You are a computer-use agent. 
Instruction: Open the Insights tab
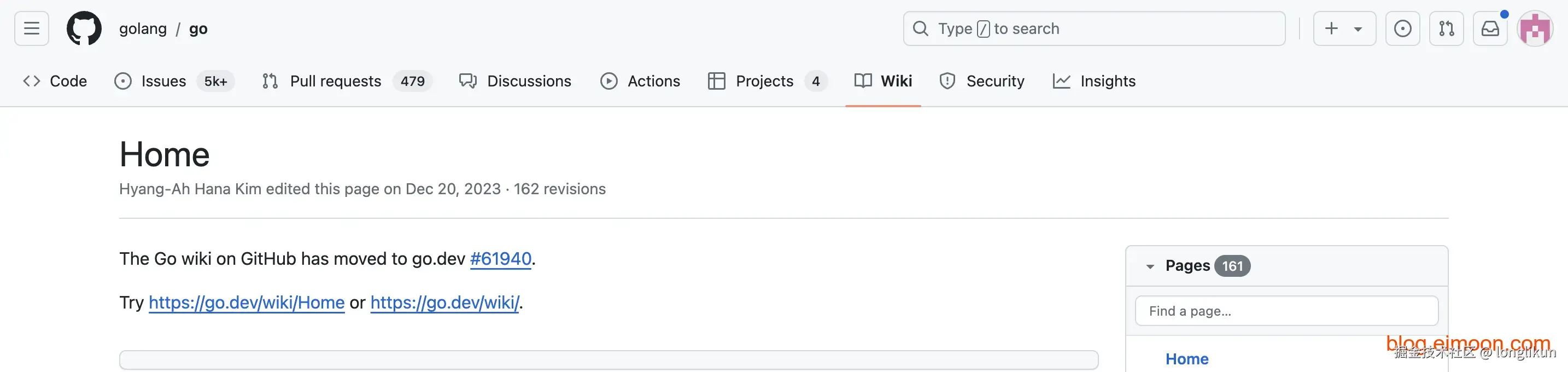point(1094,81)
